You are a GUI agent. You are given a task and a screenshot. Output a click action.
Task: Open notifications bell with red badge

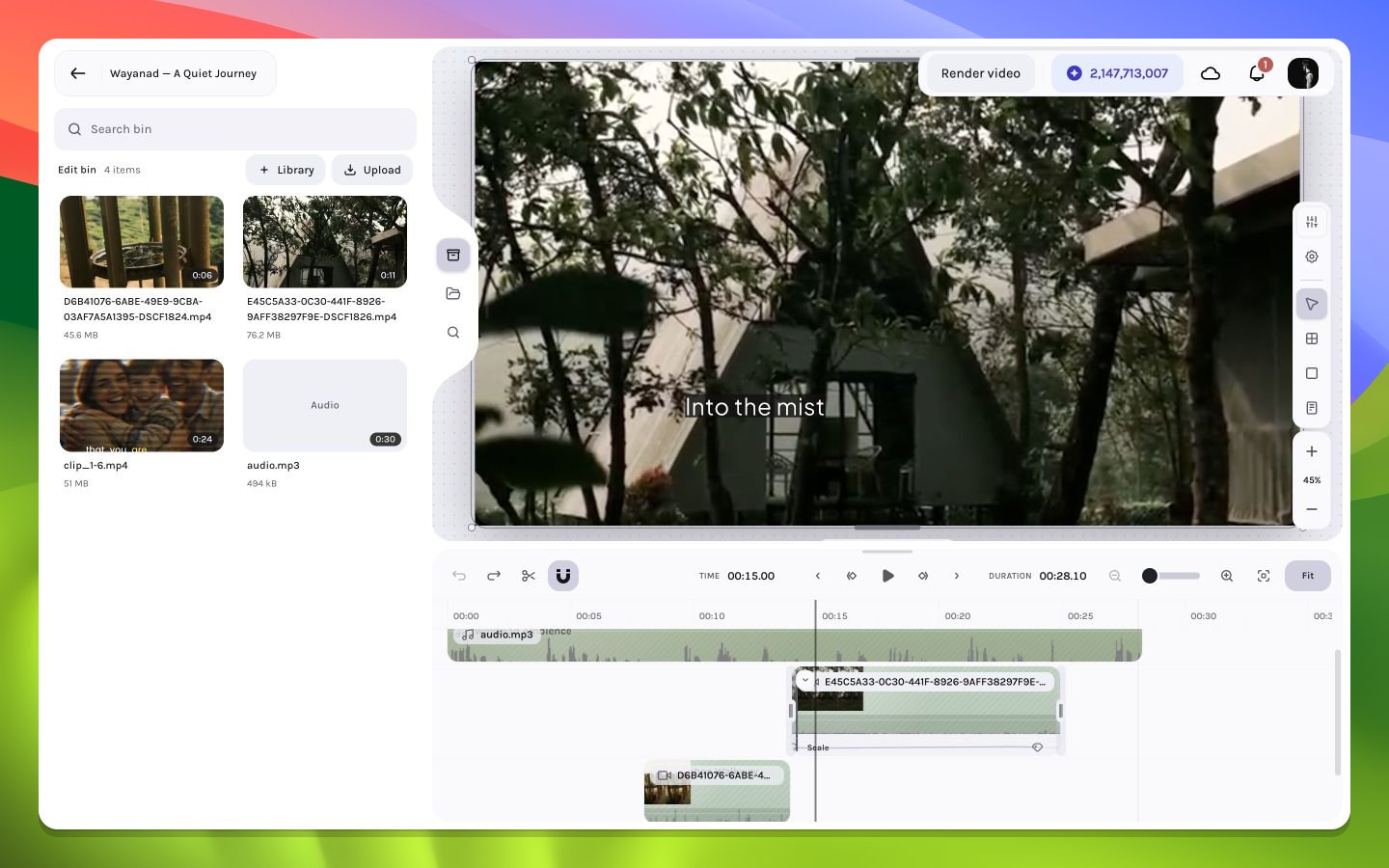coord(1257,73)
